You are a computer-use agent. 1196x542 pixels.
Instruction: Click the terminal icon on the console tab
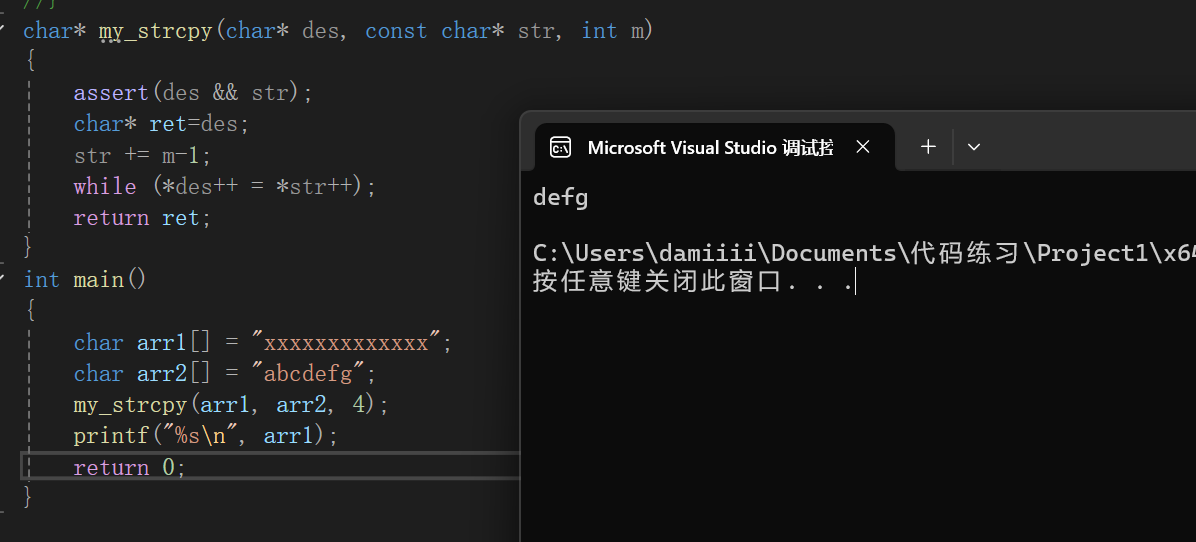(x=561, y=148)
